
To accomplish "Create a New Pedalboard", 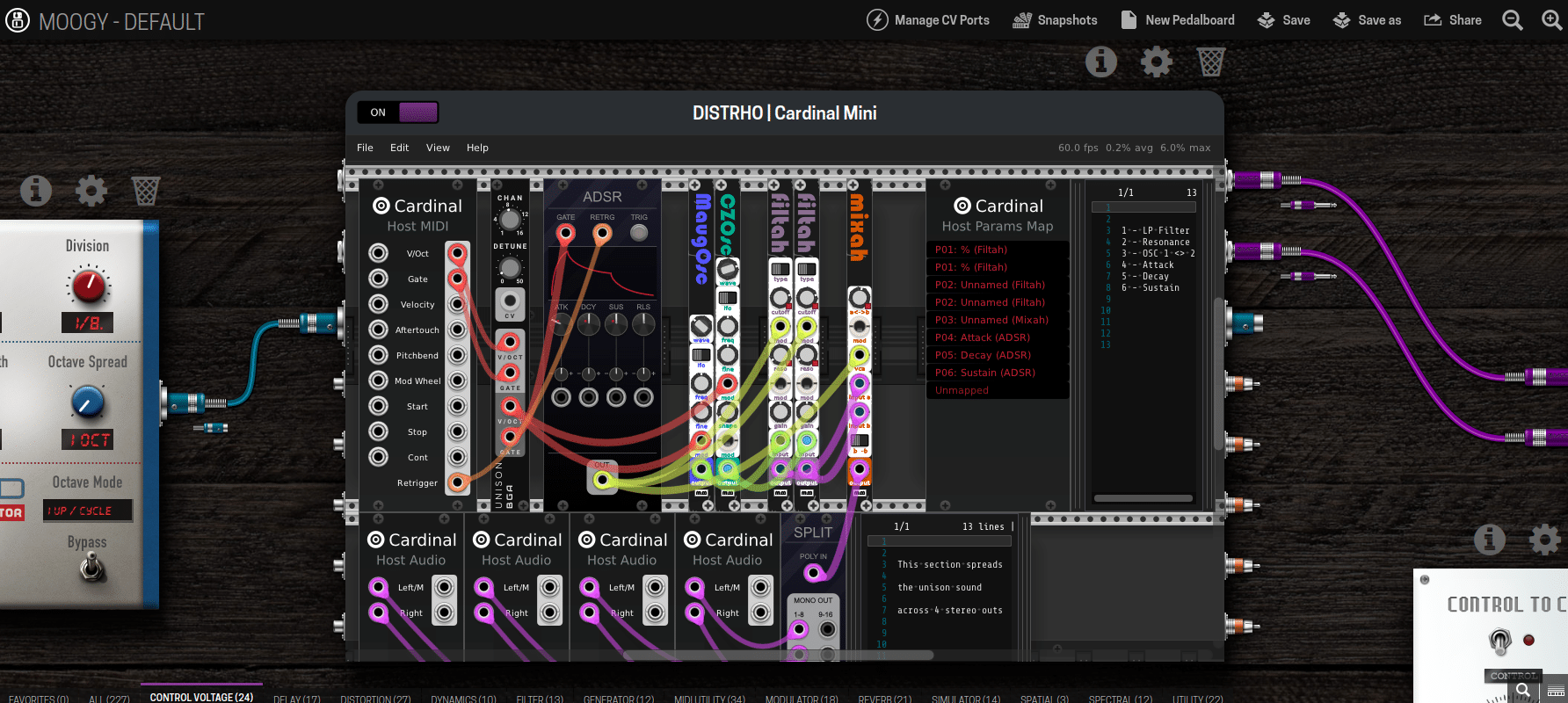I will [x=1178, y=20].
